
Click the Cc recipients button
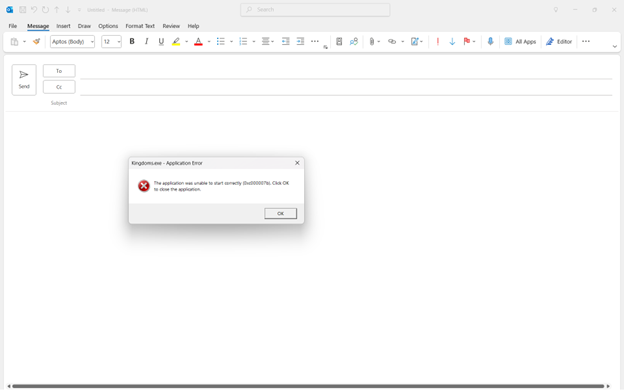59,87
